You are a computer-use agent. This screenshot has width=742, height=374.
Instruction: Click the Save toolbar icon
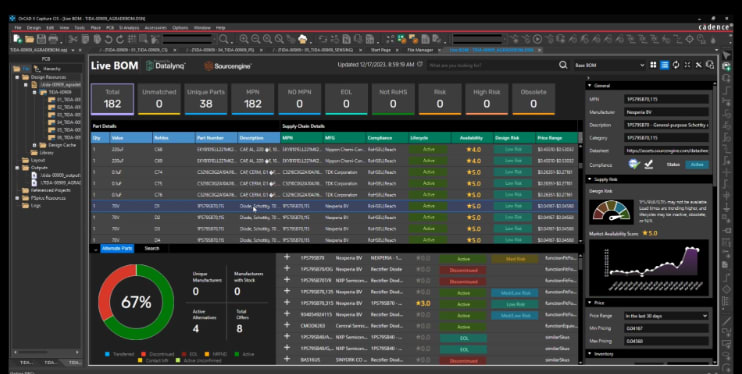click(42, 39)
